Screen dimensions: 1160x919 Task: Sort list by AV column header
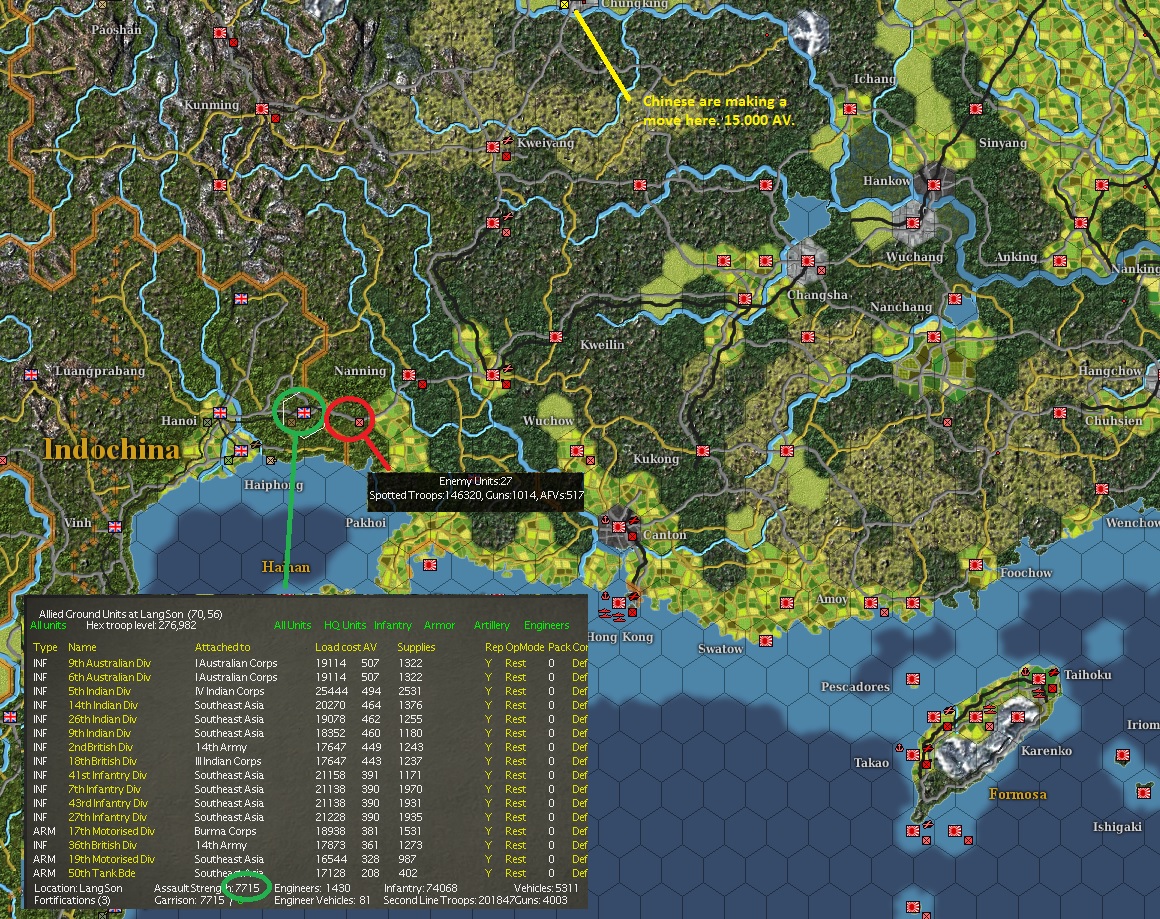tap(370, 647)
